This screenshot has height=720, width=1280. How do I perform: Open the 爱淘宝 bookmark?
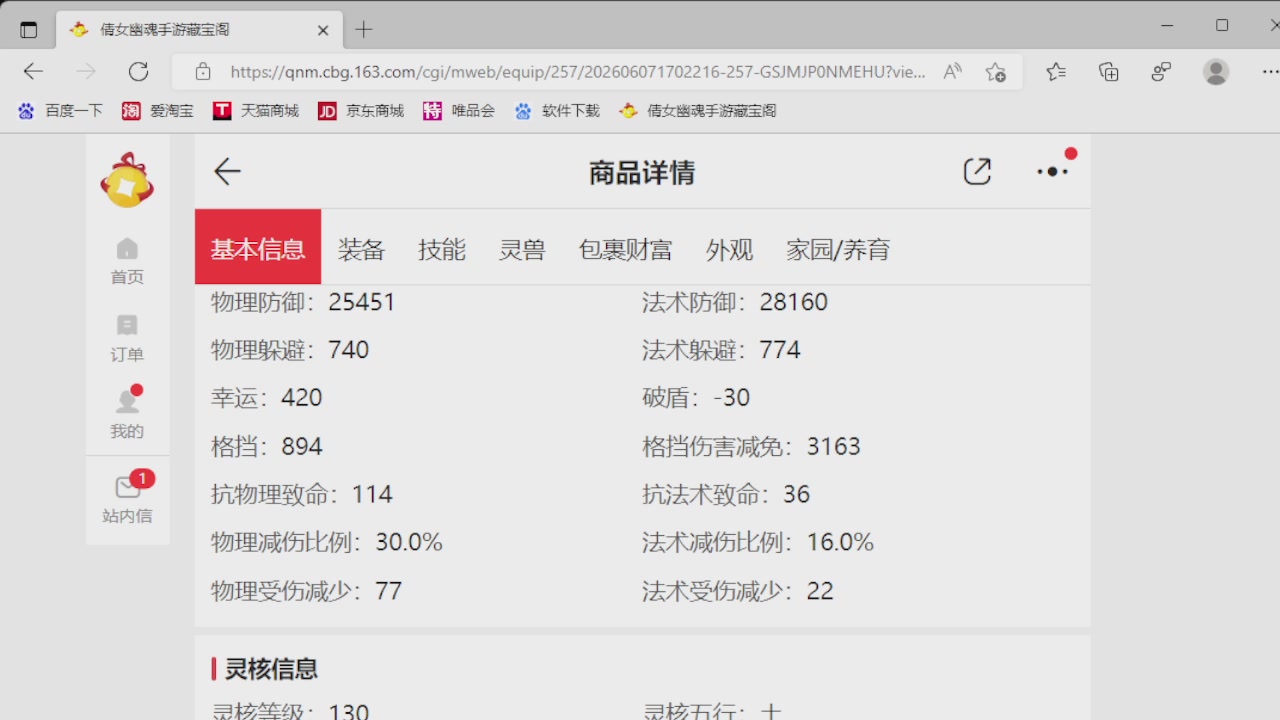(158, 111)
